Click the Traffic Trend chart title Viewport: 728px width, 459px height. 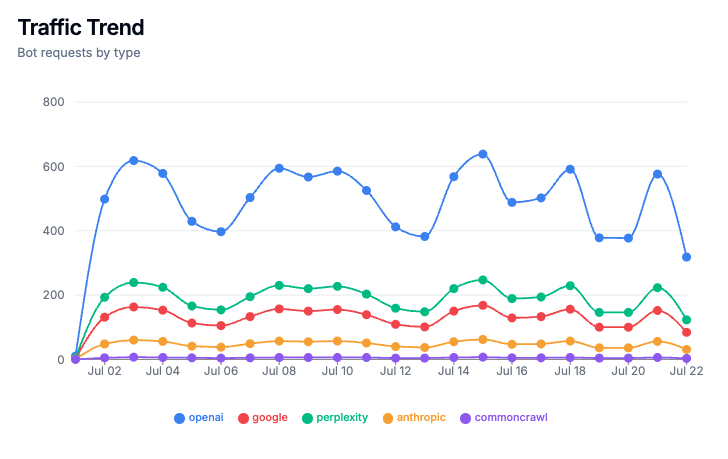click(81, 27)
